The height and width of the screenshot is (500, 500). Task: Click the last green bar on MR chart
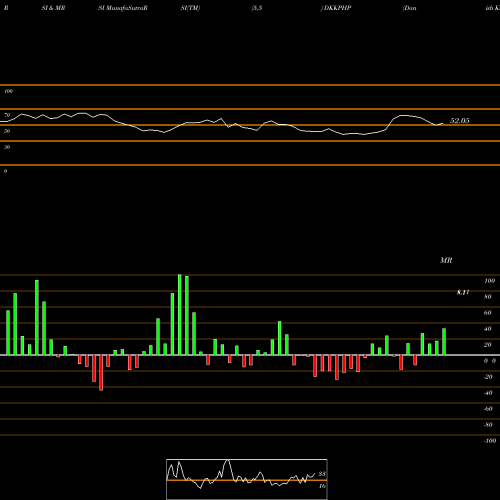pyautogui.click(x=444, y=342)
